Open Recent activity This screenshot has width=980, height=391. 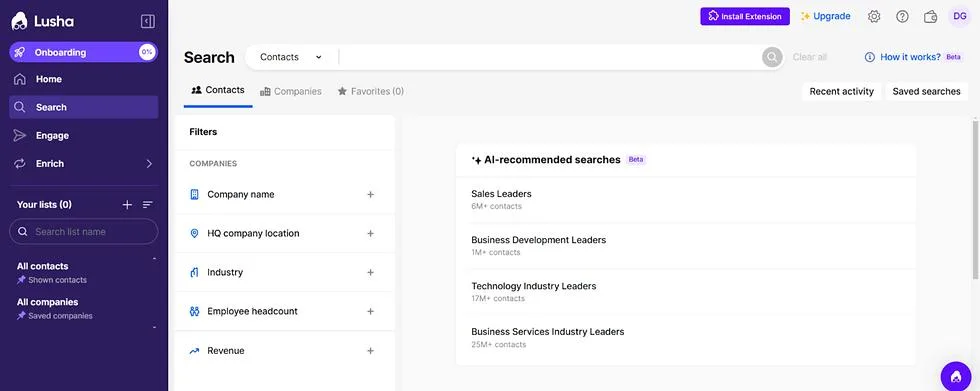(841, 91)
